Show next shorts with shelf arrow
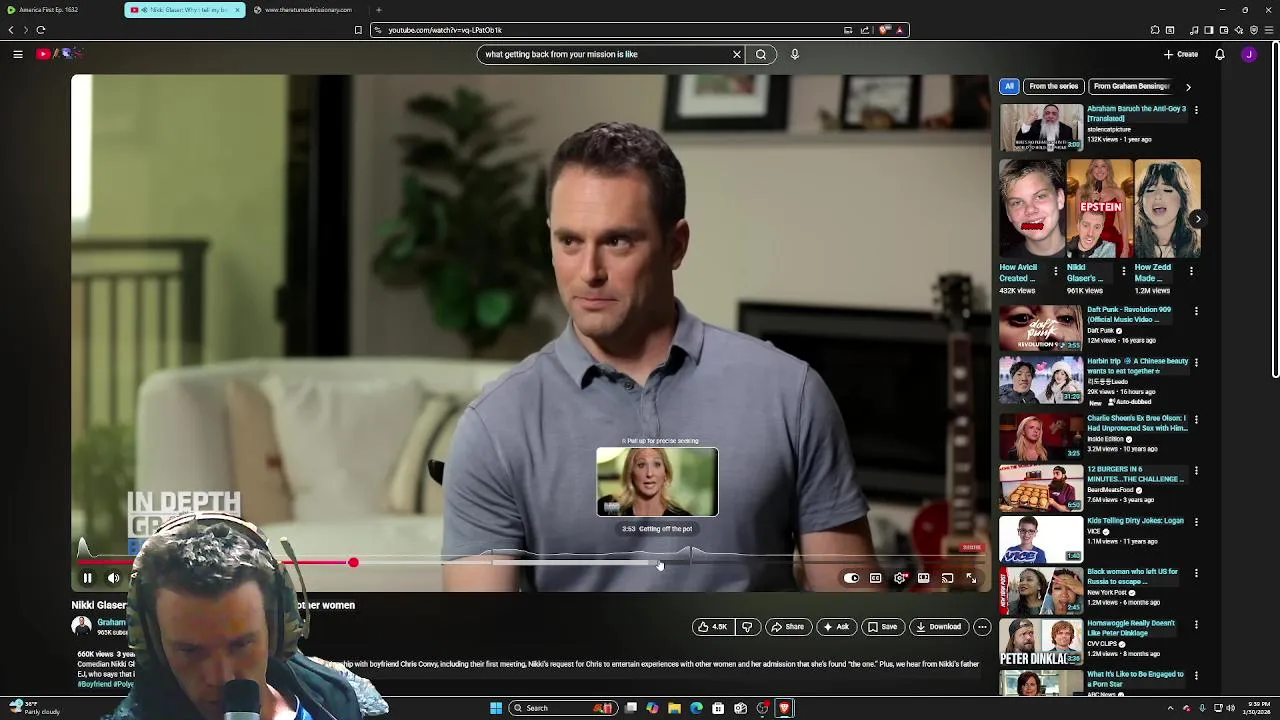This screenshot has height=720, width=1280. tap(1197, 219)
